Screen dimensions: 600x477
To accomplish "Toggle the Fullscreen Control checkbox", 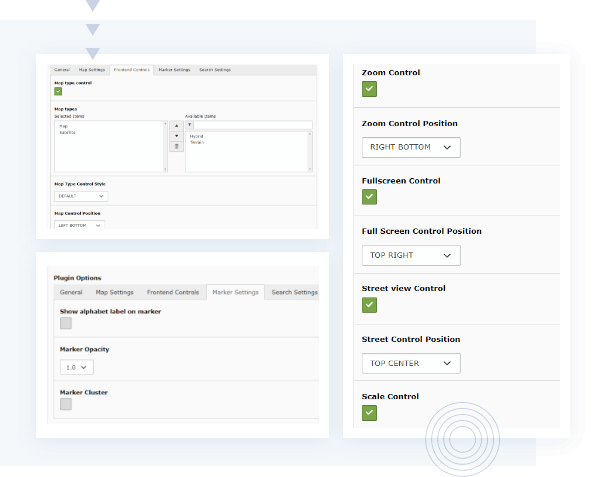I will click(369, 197).
